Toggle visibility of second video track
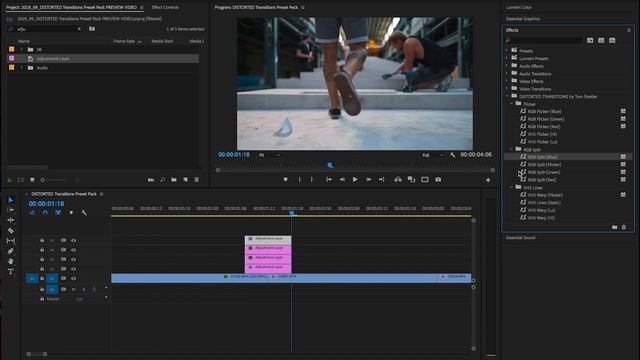The image size is (640, 360). click(x=73, y=250)
